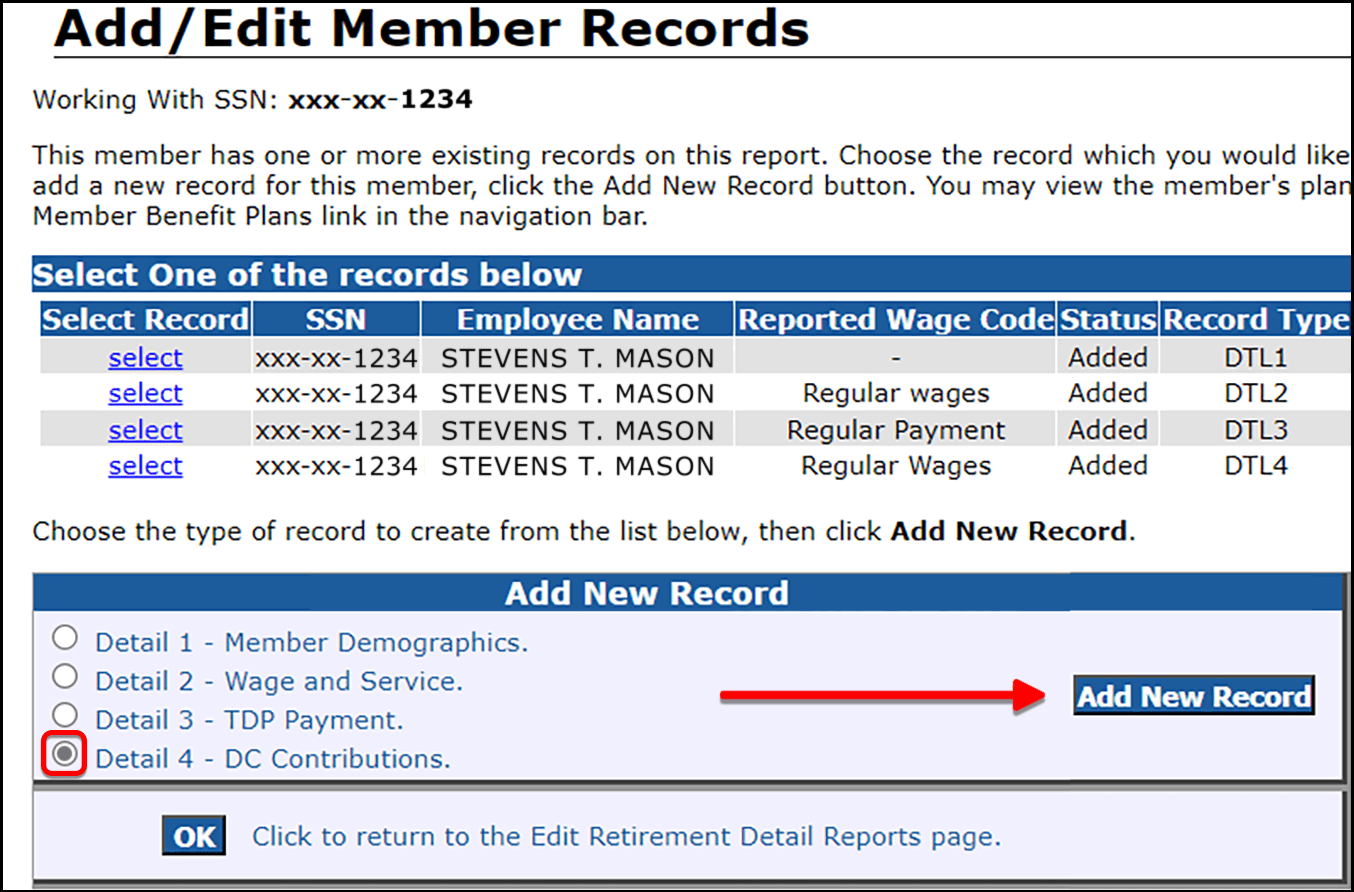Select the DTL4 Regular Wages record
This screenshot has height=892, width=1354.
(x=145, y=465)
